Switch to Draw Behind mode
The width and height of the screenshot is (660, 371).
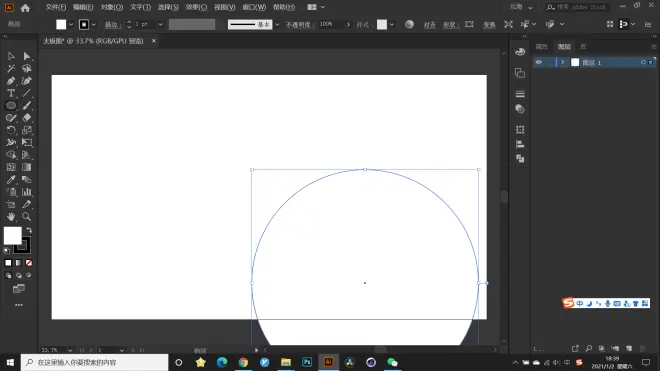[x=19, y=275]
